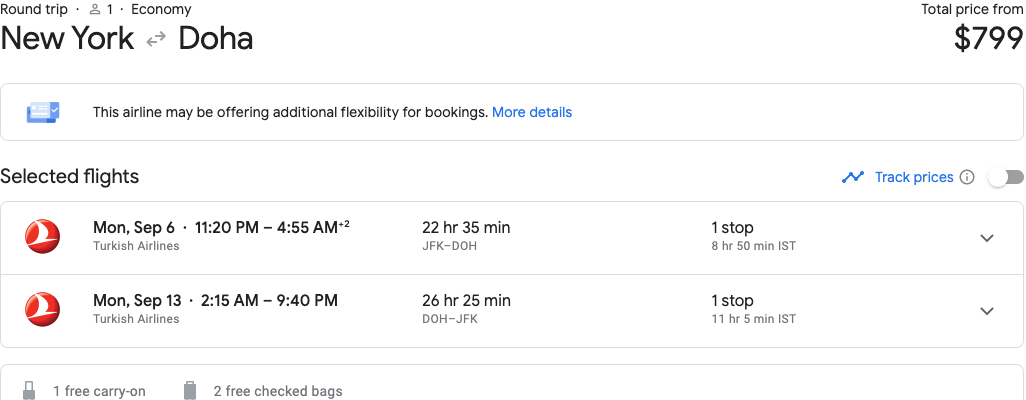
Task: Click the booking flexibility card icon
Action: (43, 112)
